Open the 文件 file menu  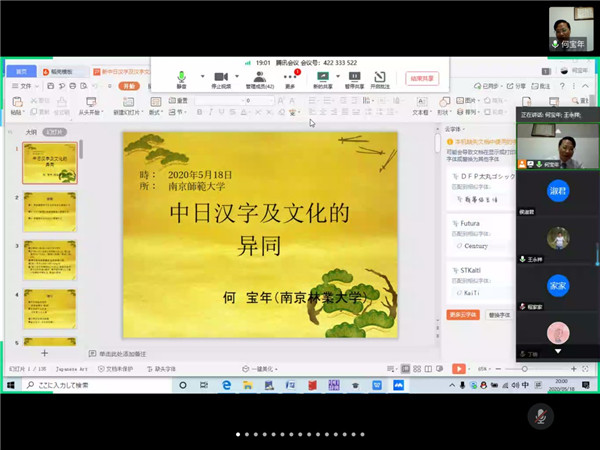[x=24, y=86]
